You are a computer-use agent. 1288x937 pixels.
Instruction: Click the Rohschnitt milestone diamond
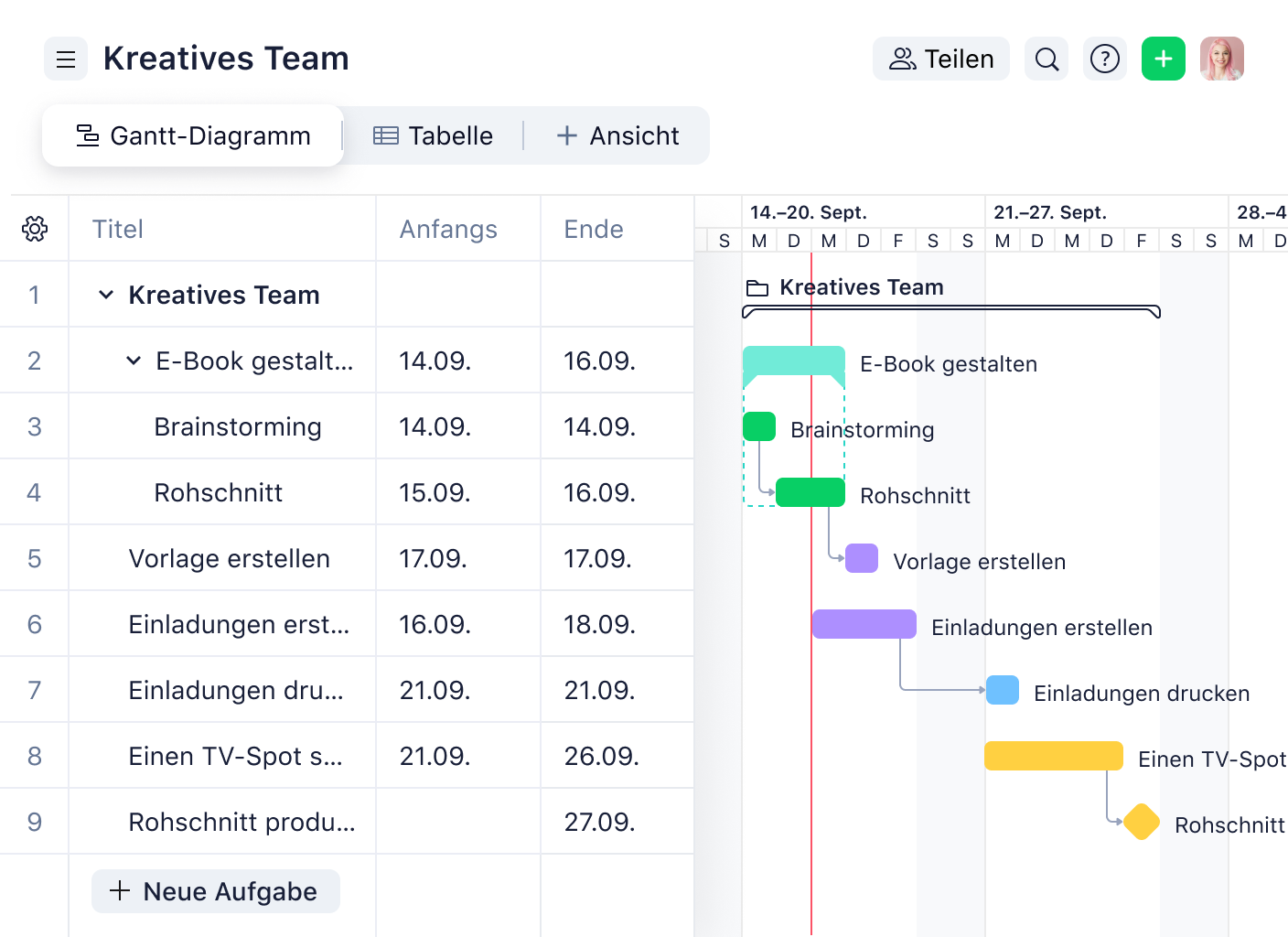(x=1141, y=822)
